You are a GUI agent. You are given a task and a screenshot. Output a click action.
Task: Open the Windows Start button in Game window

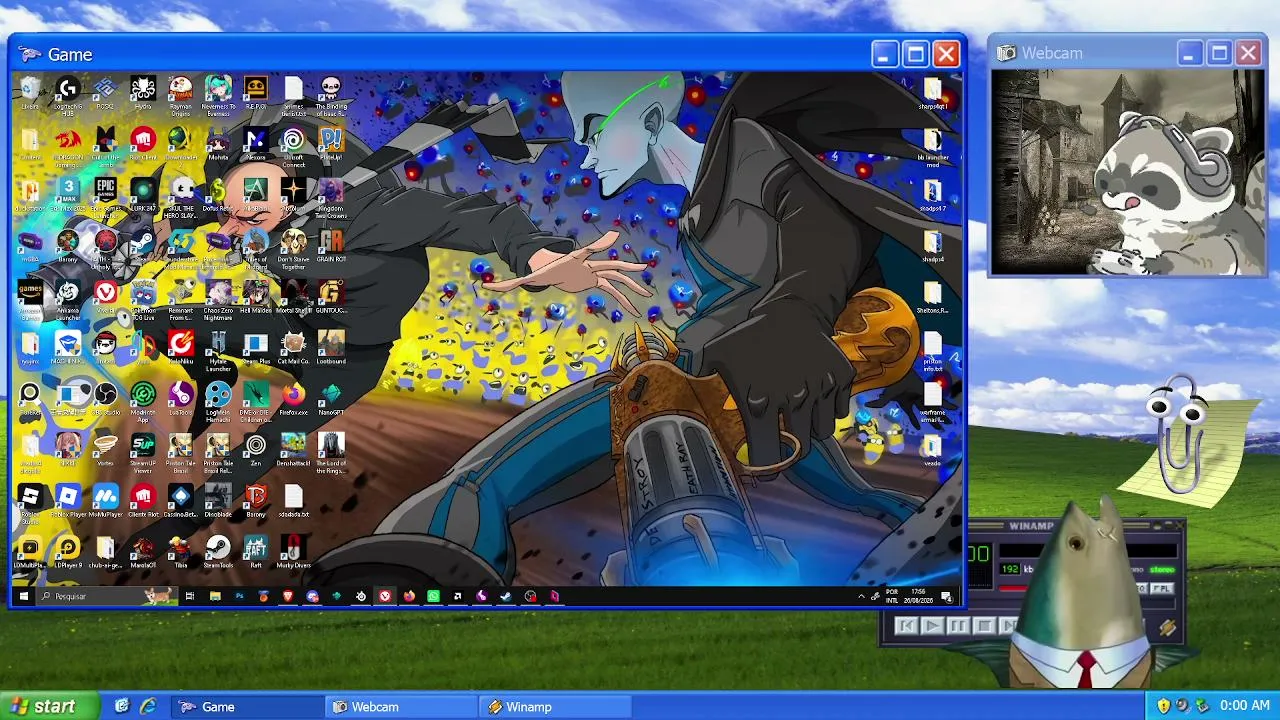point(23,596)
